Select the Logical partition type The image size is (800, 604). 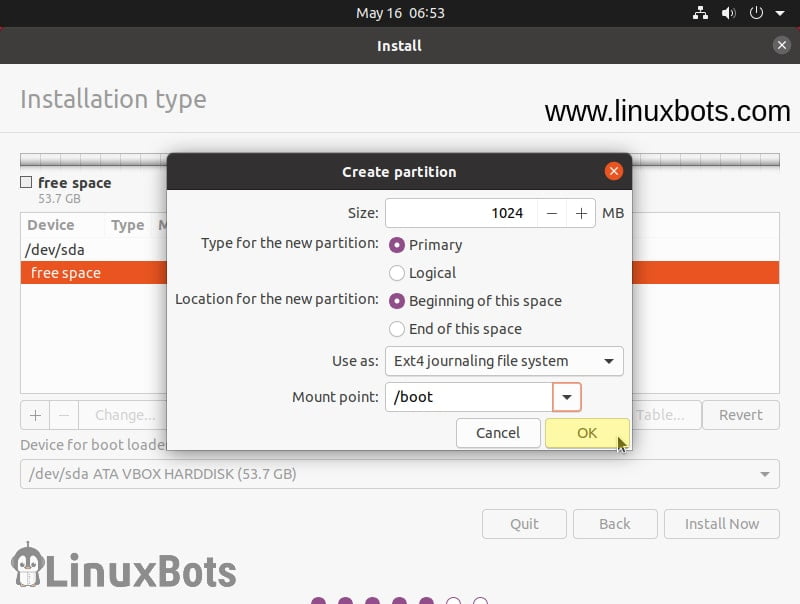pyautogui.click(x=397, y=273)
